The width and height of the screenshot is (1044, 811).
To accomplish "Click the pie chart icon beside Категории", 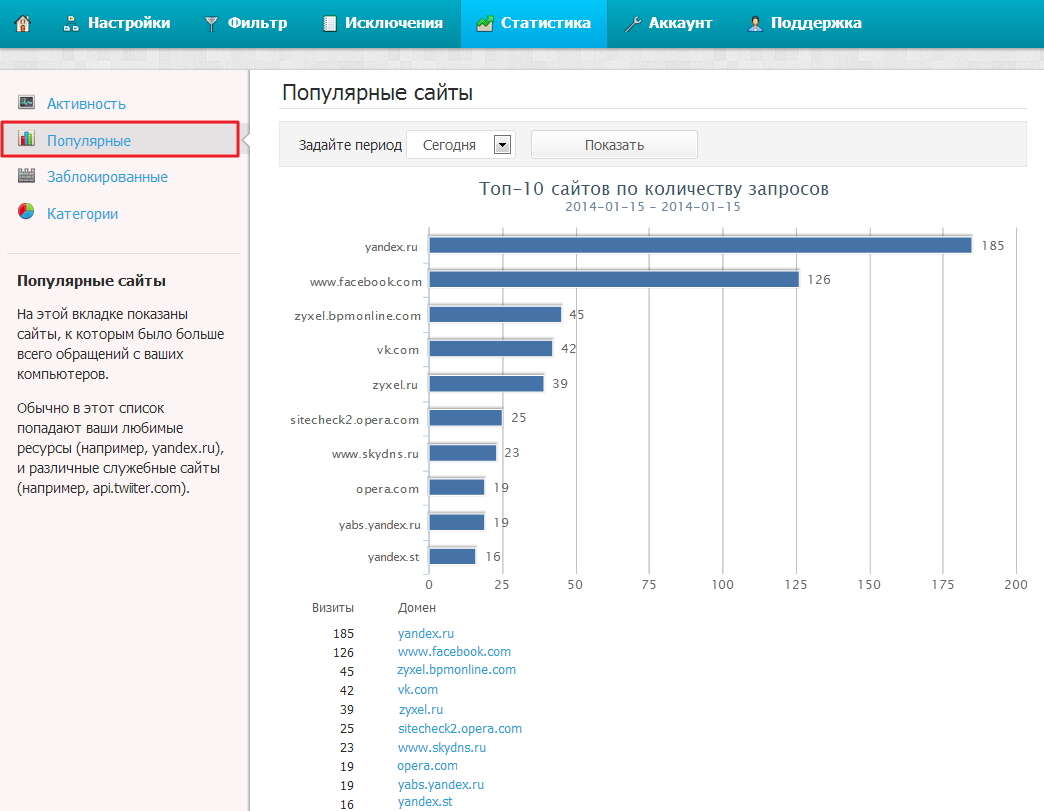I will pyautogui.click(x=26, y=213).
